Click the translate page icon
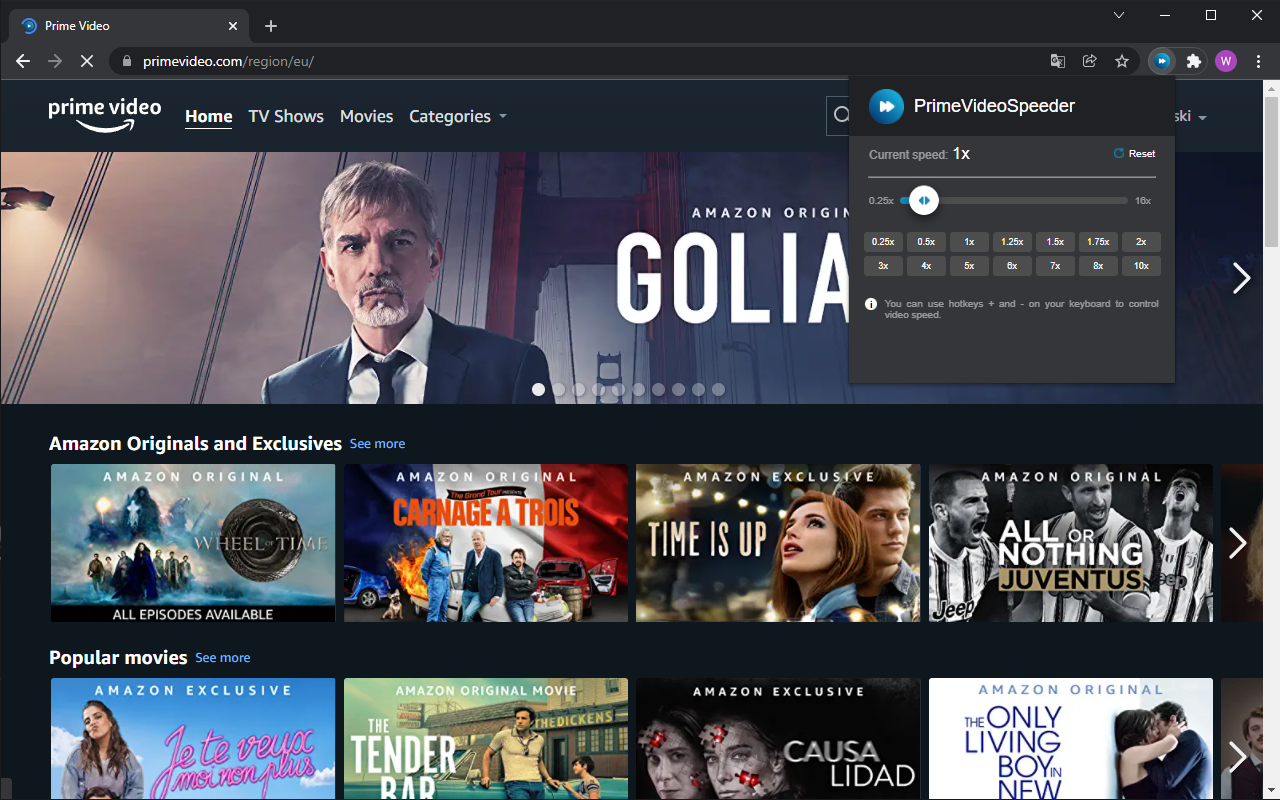Viewport: 1280px width, 800px height. [1057, 61]
